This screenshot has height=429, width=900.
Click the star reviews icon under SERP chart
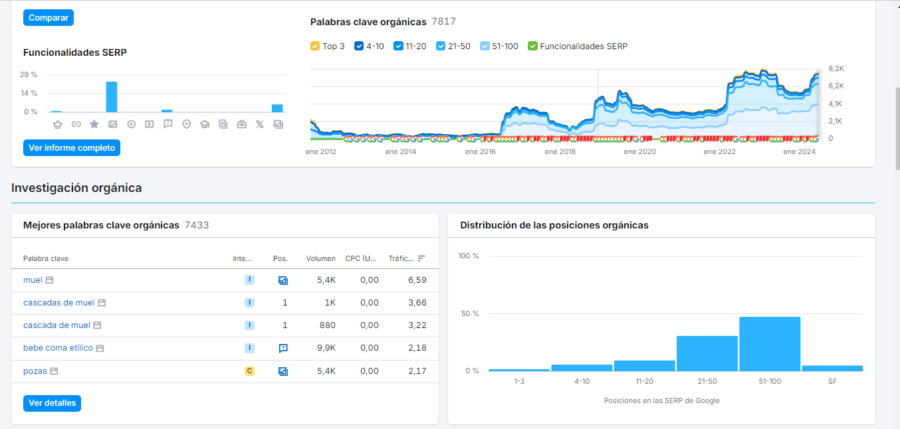coord(94,124)
